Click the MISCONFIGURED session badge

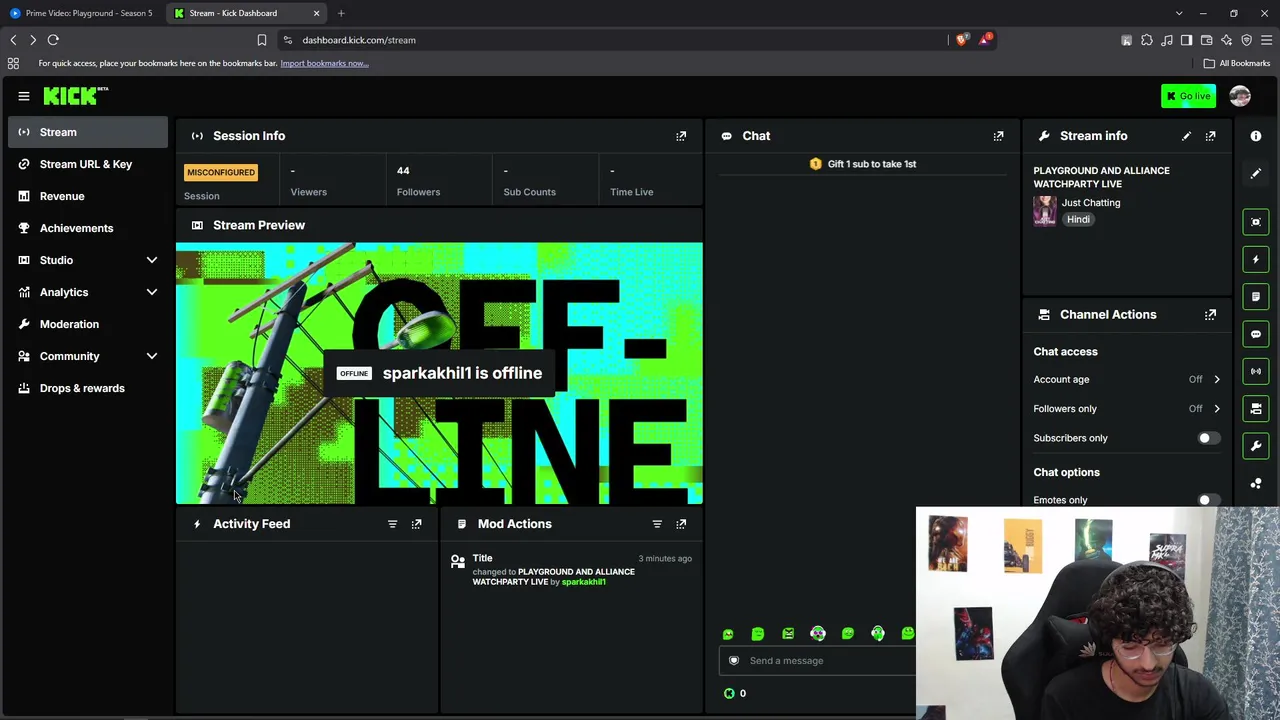[221, 172]
